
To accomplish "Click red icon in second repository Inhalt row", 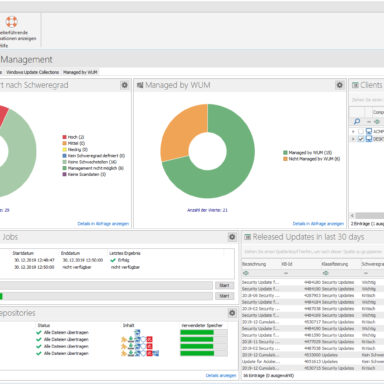I will coord(150,339).
